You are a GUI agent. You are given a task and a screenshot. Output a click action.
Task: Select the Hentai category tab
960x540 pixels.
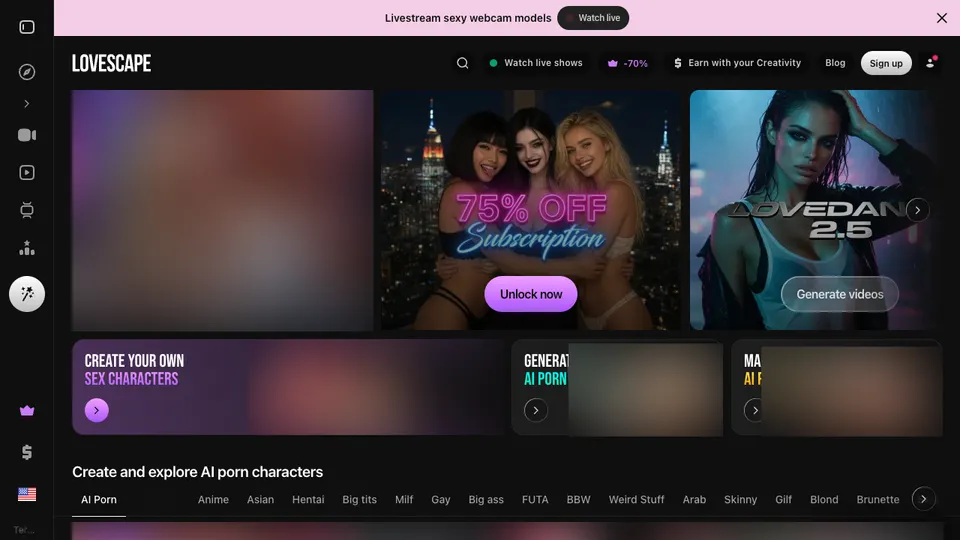pos(308,500)
